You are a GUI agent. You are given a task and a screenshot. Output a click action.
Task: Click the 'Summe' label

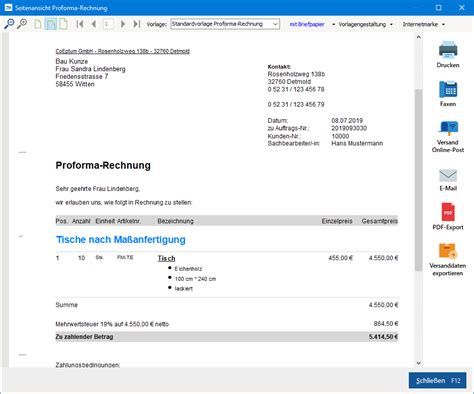click(67, 305)
